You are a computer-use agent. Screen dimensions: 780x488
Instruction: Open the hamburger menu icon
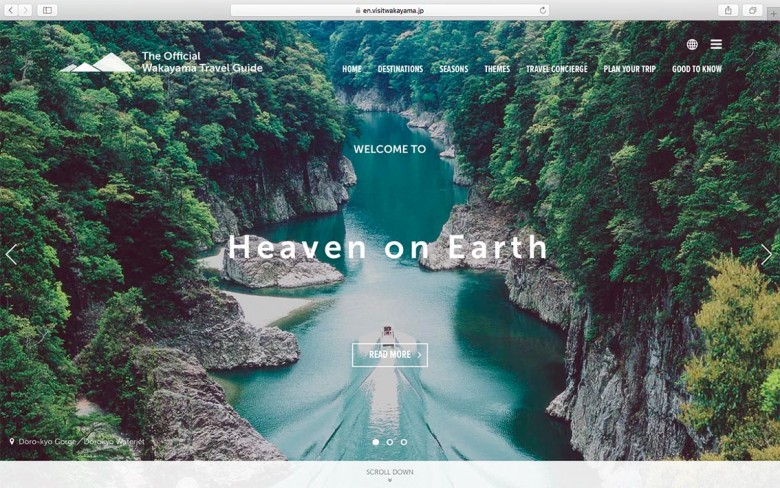[716, 44]
